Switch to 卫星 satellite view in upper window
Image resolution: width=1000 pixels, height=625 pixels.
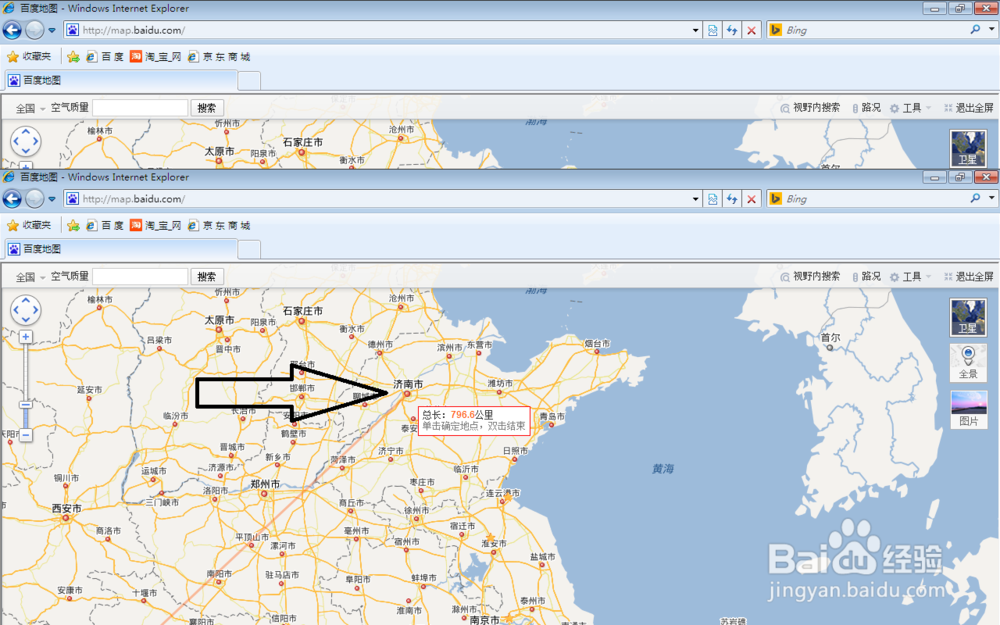click(968, 149)
